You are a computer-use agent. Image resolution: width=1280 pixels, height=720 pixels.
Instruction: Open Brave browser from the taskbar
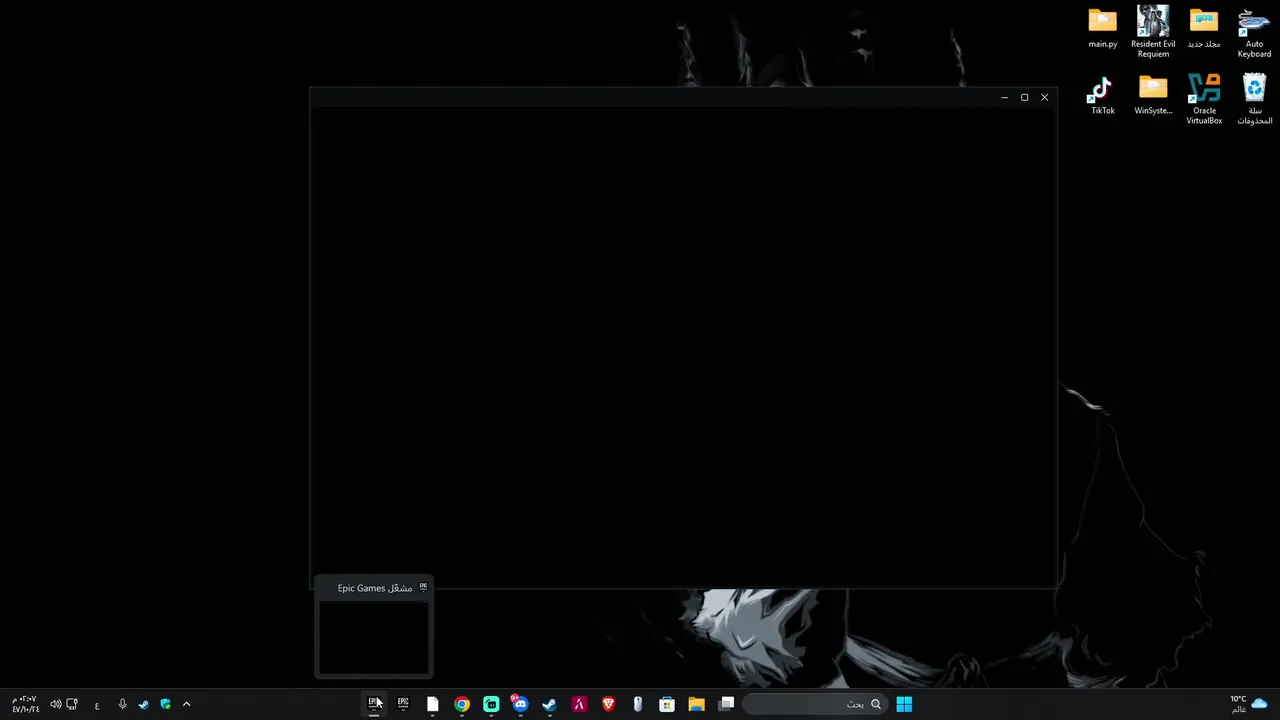point(608,704)
